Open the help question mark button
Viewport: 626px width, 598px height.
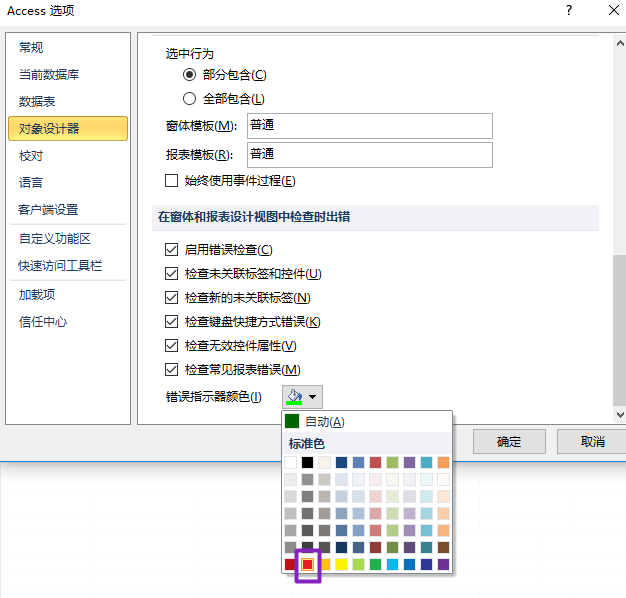click(569, 10)
